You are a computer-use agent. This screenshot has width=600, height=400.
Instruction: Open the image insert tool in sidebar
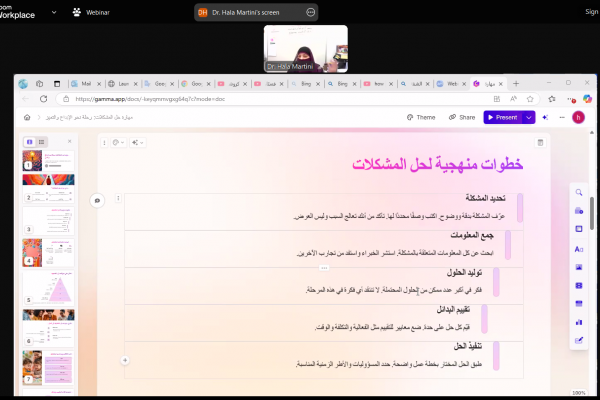(x=579, y=267)
